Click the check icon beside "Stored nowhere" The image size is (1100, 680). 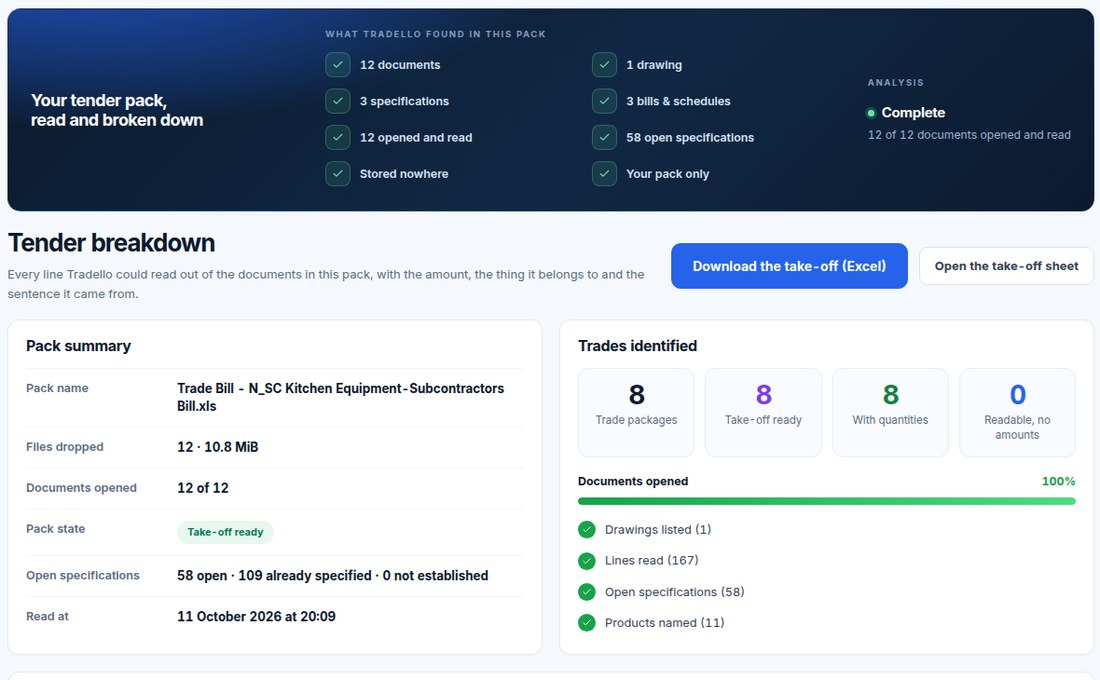337,174
